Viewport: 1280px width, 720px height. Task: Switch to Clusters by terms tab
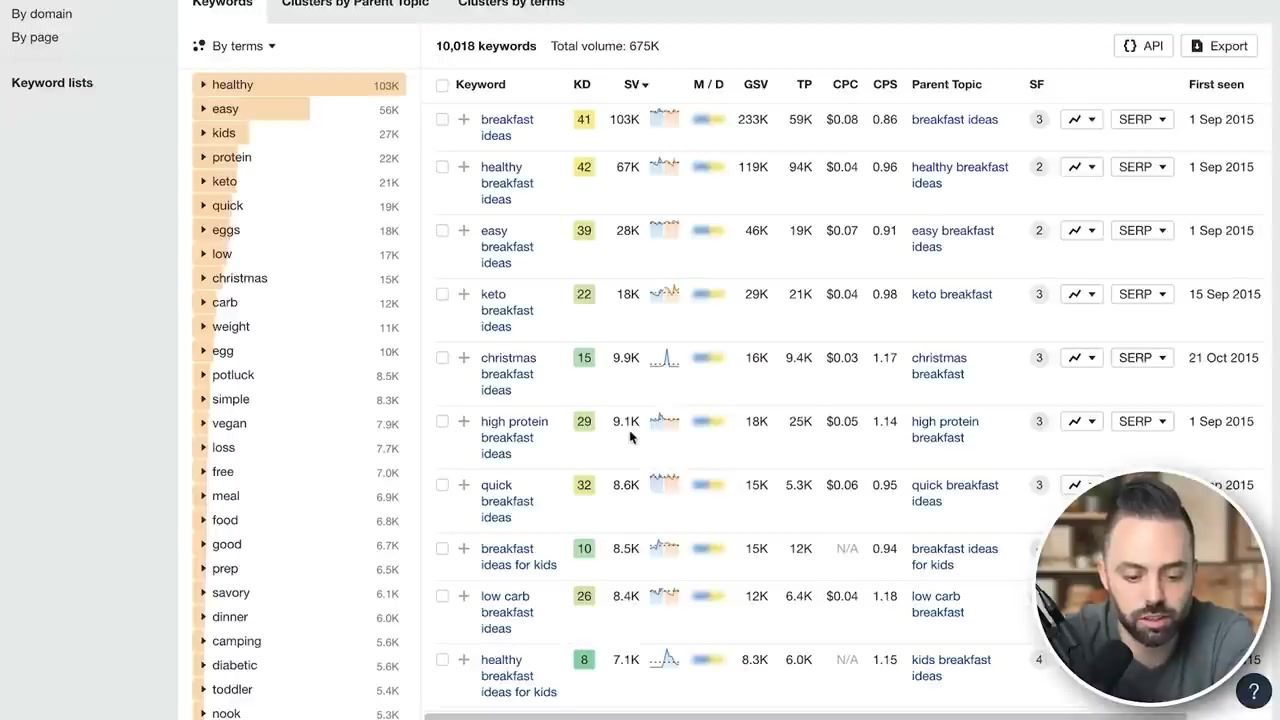click(511, 4)
